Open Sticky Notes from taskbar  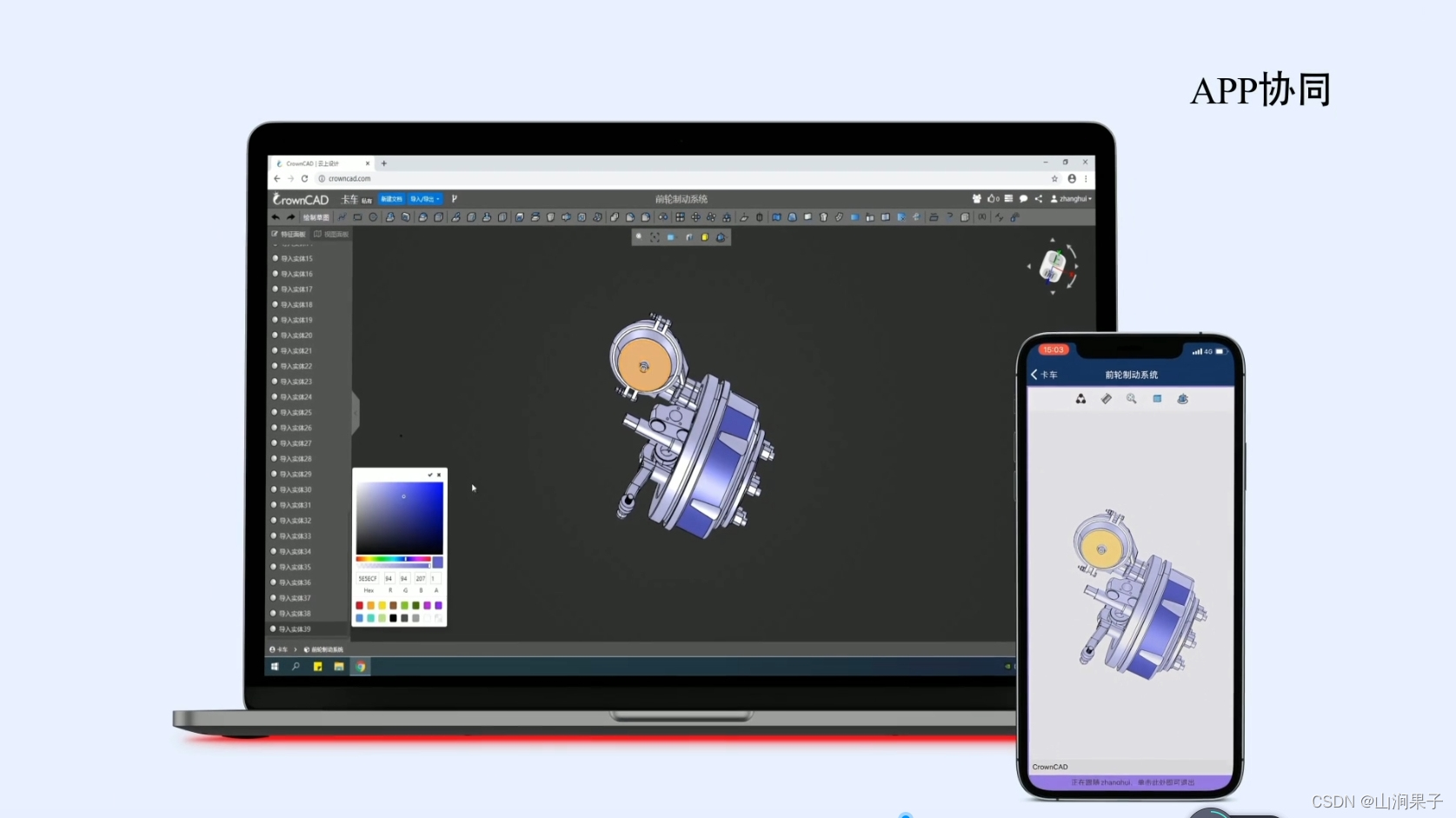point(317,667)
